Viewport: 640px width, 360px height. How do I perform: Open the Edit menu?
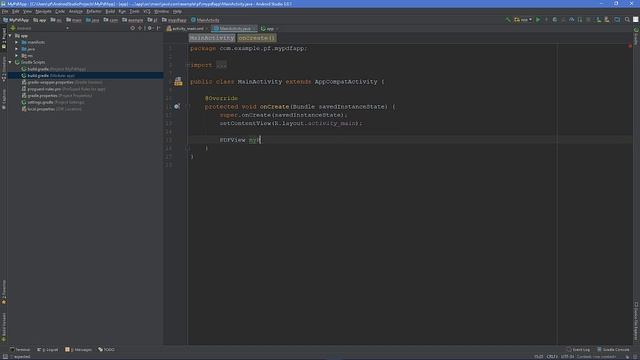[x=16, y=11]
